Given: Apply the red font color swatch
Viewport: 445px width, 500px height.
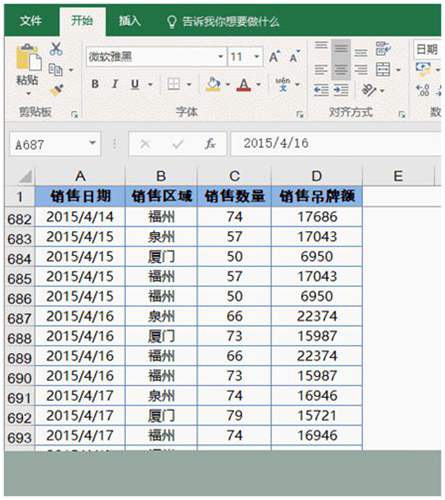Looking at the screenshot, I should pyautogui.click(x=244, y=85).
